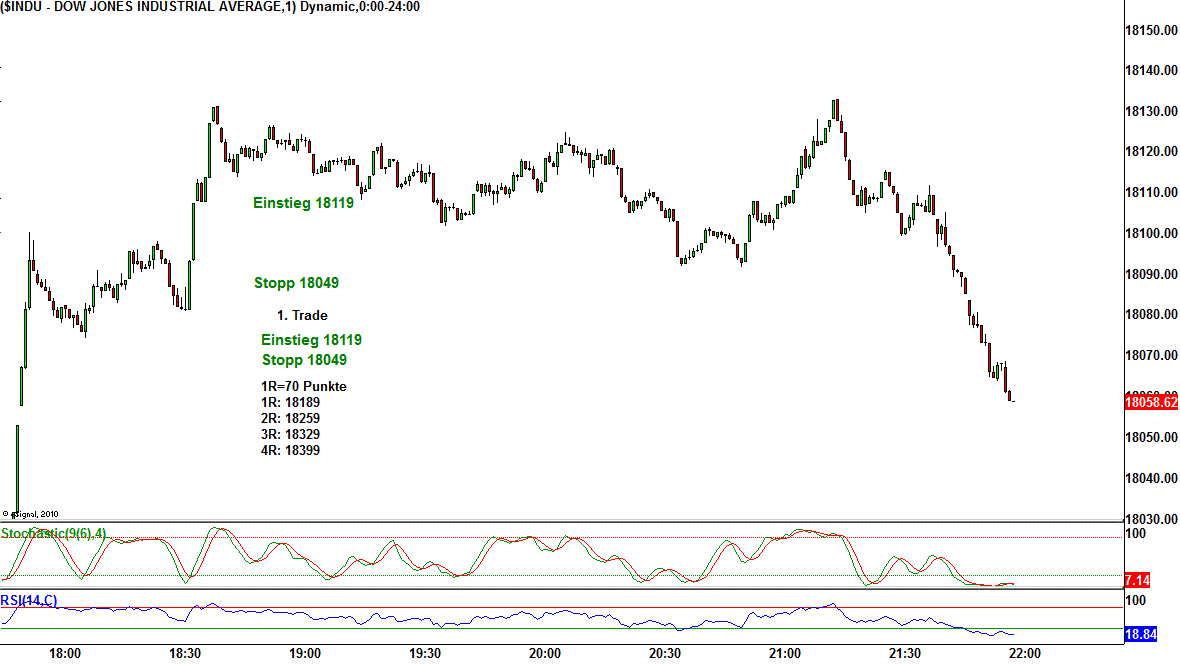Select the RSI(14,C) indicator label
This screenshot has width=1180, height=665.
pos(29,600)
